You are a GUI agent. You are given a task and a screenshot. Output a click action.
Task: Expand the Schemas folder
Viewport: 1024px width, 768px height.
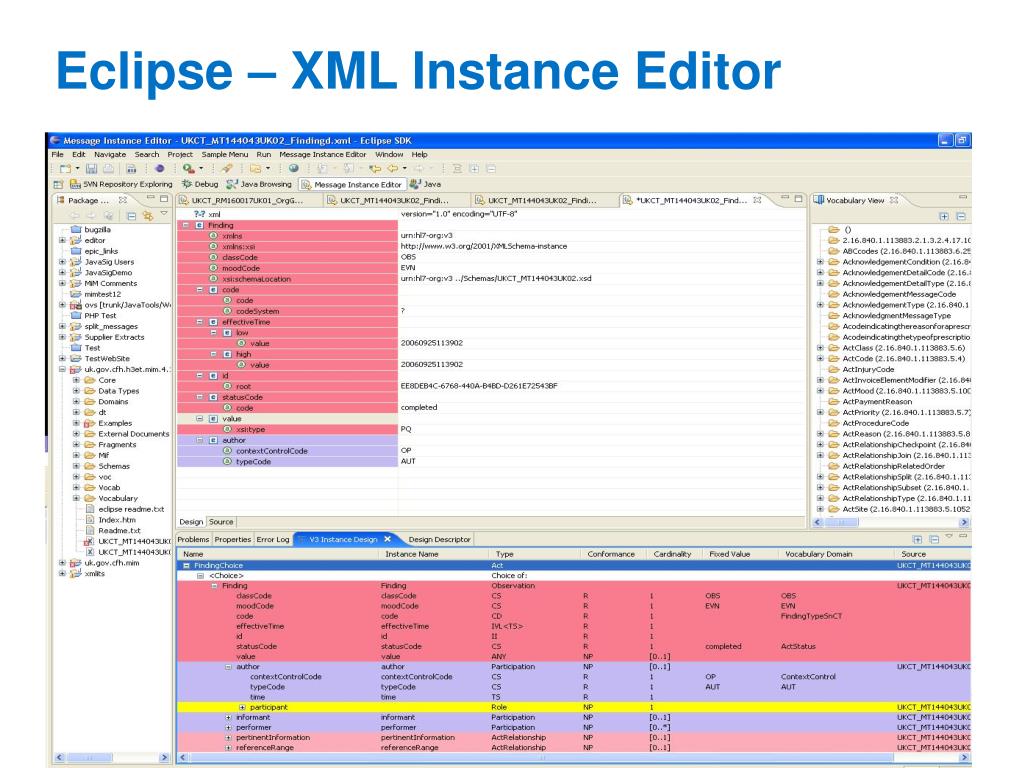pyautogui.click(x=76, y=466)
